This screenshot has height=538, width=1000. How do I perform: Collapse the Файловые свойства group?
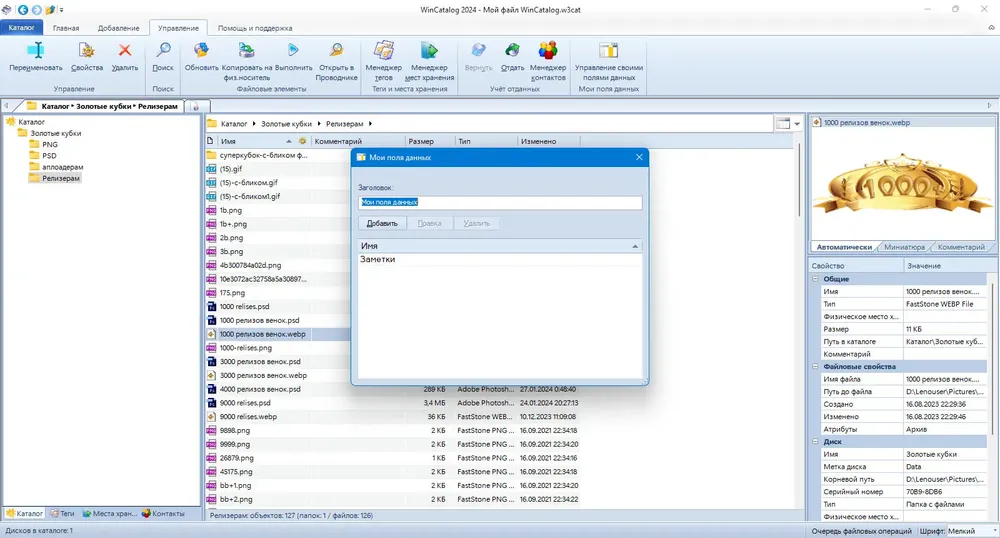[x=815, y=367]
